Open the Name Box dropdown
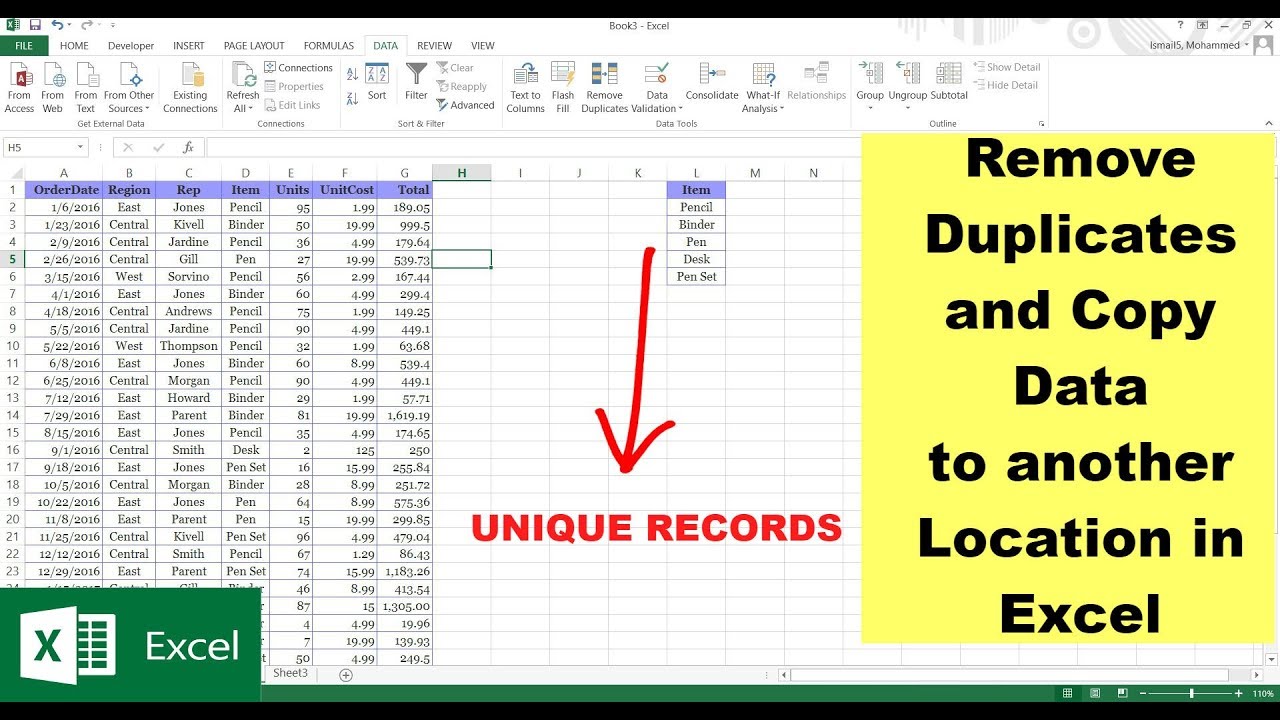The height and width of the screenshot is (720, 1280). (80, 147)
